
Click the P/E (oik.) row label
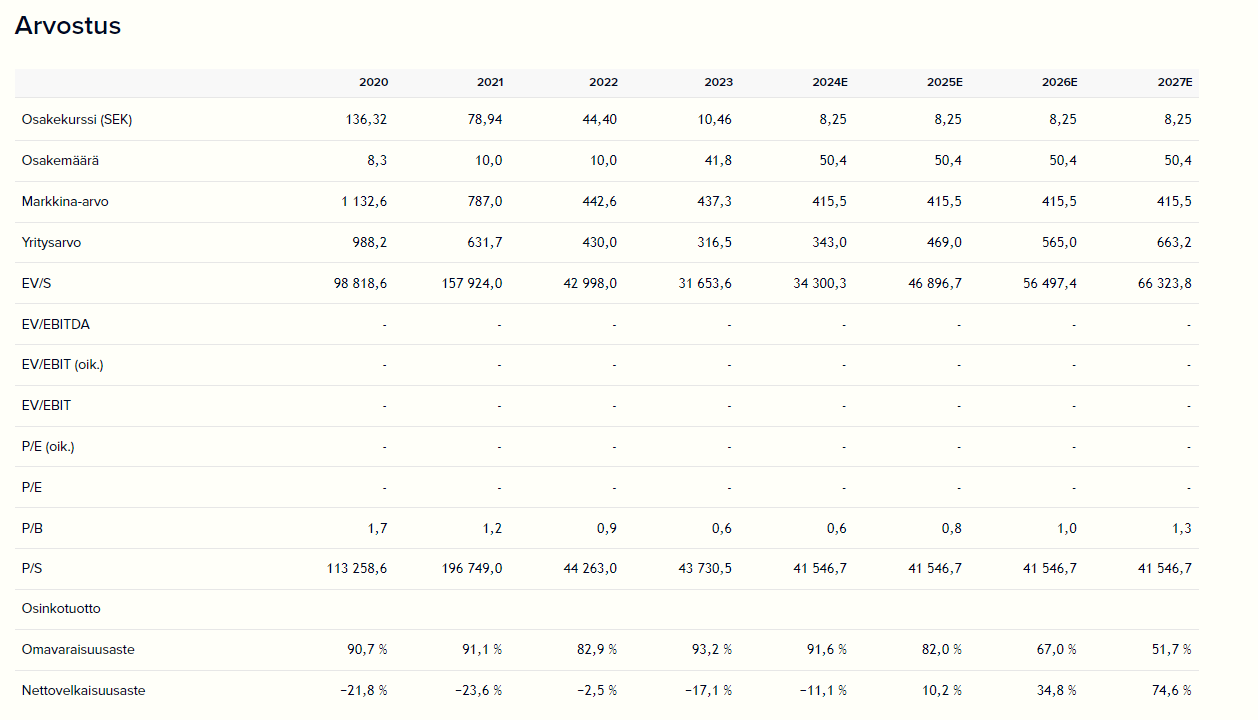coord(48,446)
